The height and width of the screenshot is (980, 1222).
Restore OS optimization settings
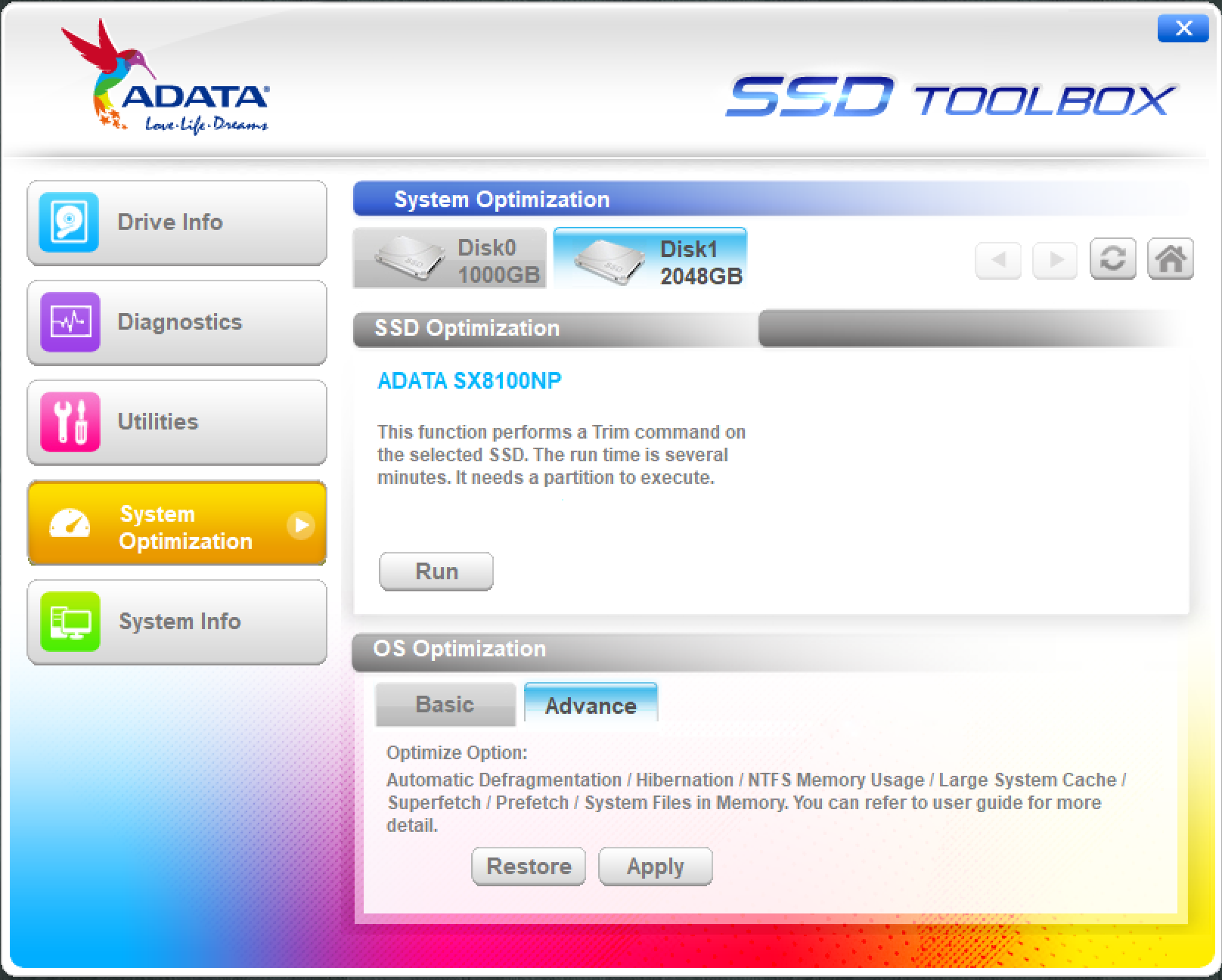pyautogui.click(x=529, y=867)
